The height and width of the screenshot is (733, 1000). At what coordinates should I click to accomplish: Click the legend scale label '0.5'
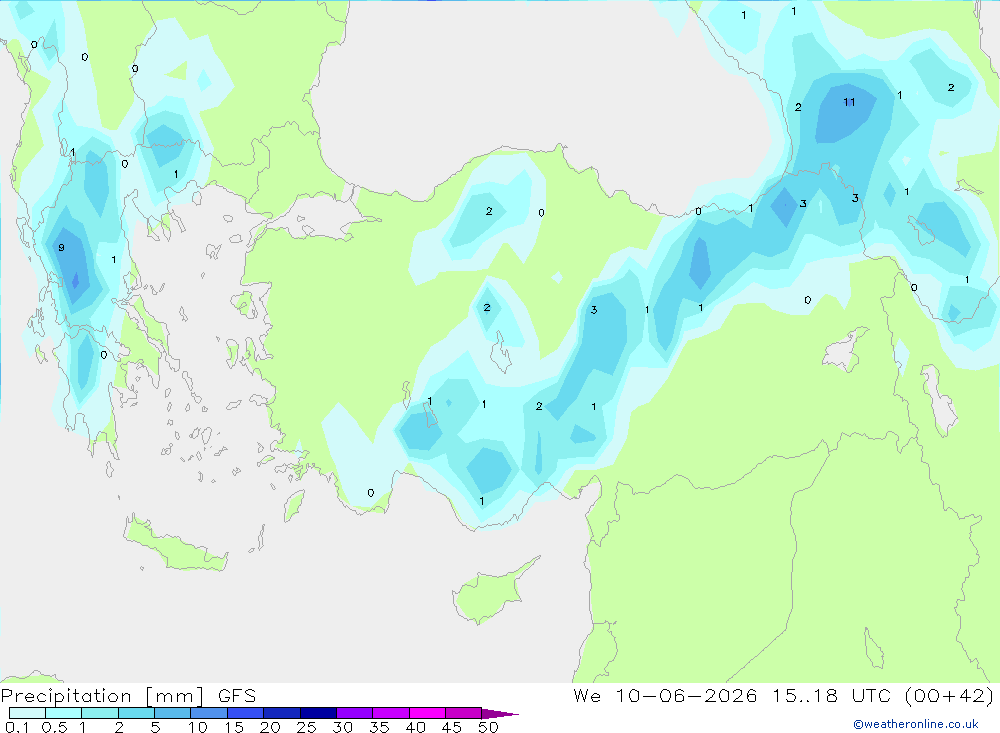[54, 727]
